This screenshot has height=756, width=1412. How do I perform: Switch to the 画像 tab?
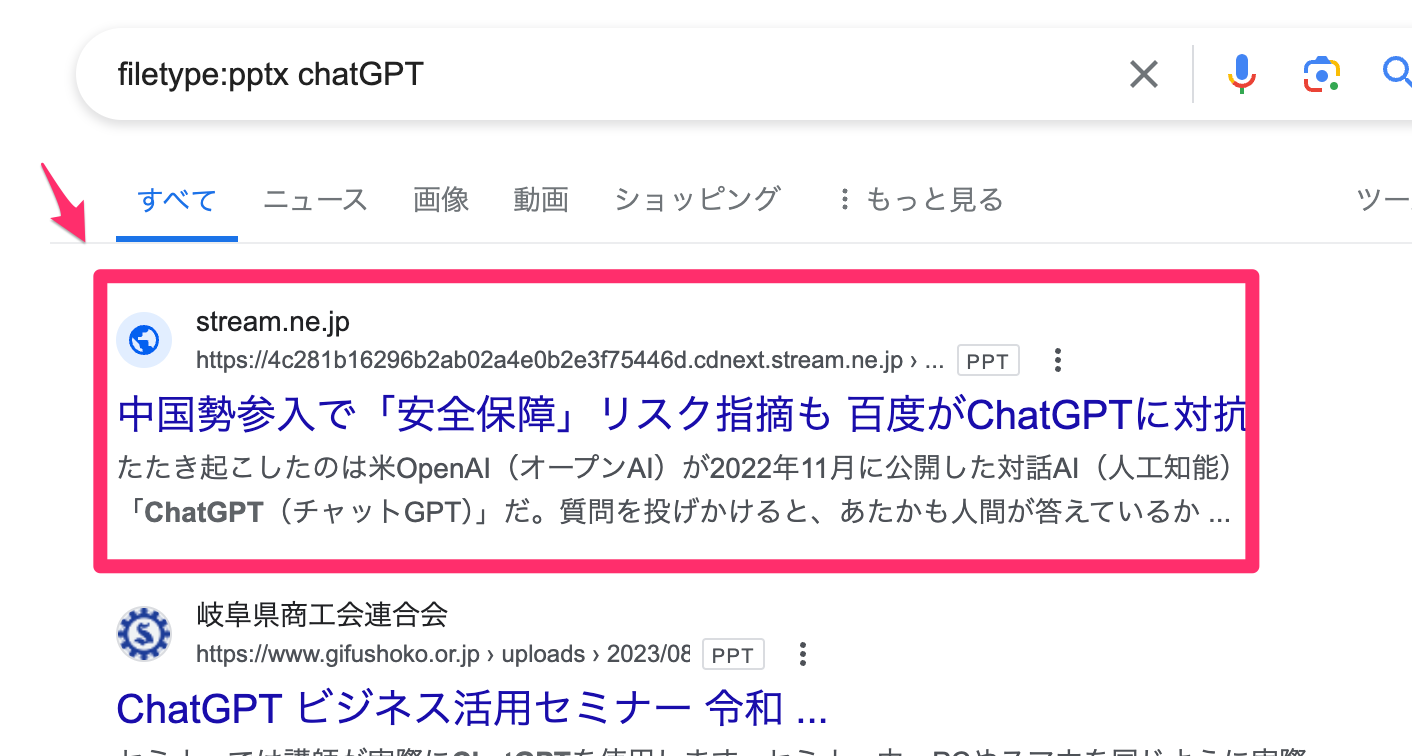pos(441,200)
